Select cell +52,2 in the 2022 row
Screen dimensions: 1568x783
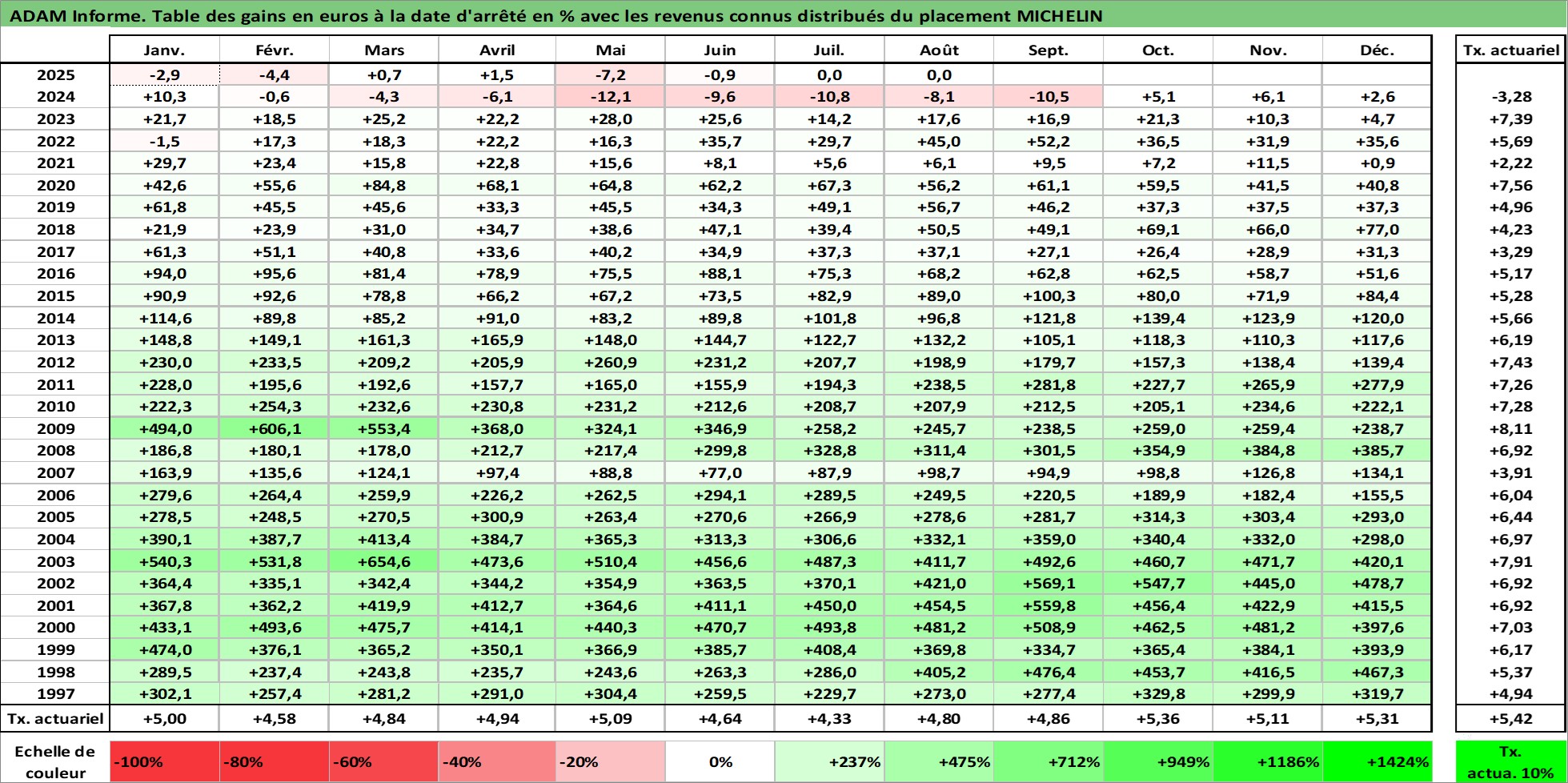click(1049, 142)
